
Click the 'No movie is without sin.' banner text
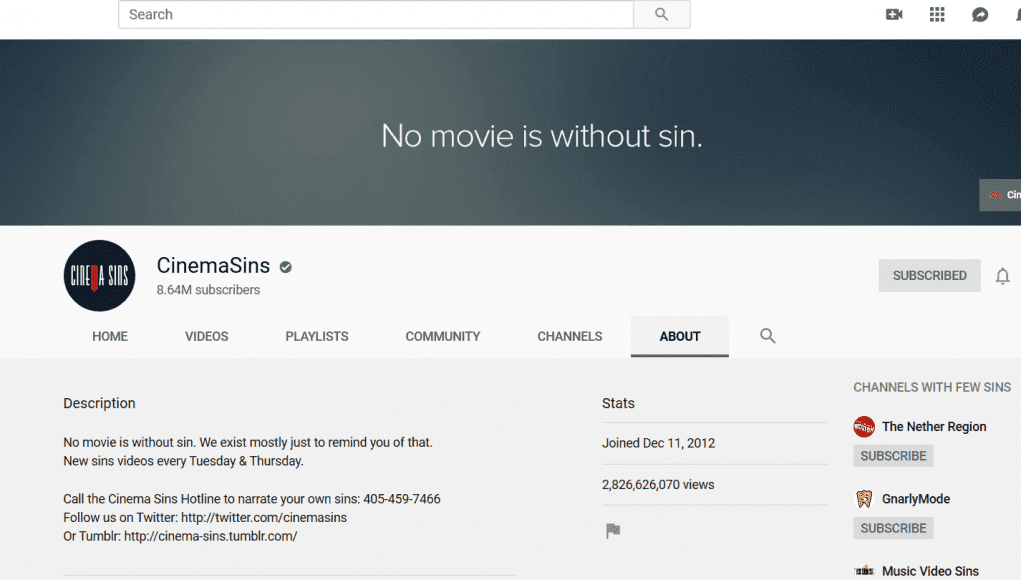pyautogui.click(x=542, y=136)
